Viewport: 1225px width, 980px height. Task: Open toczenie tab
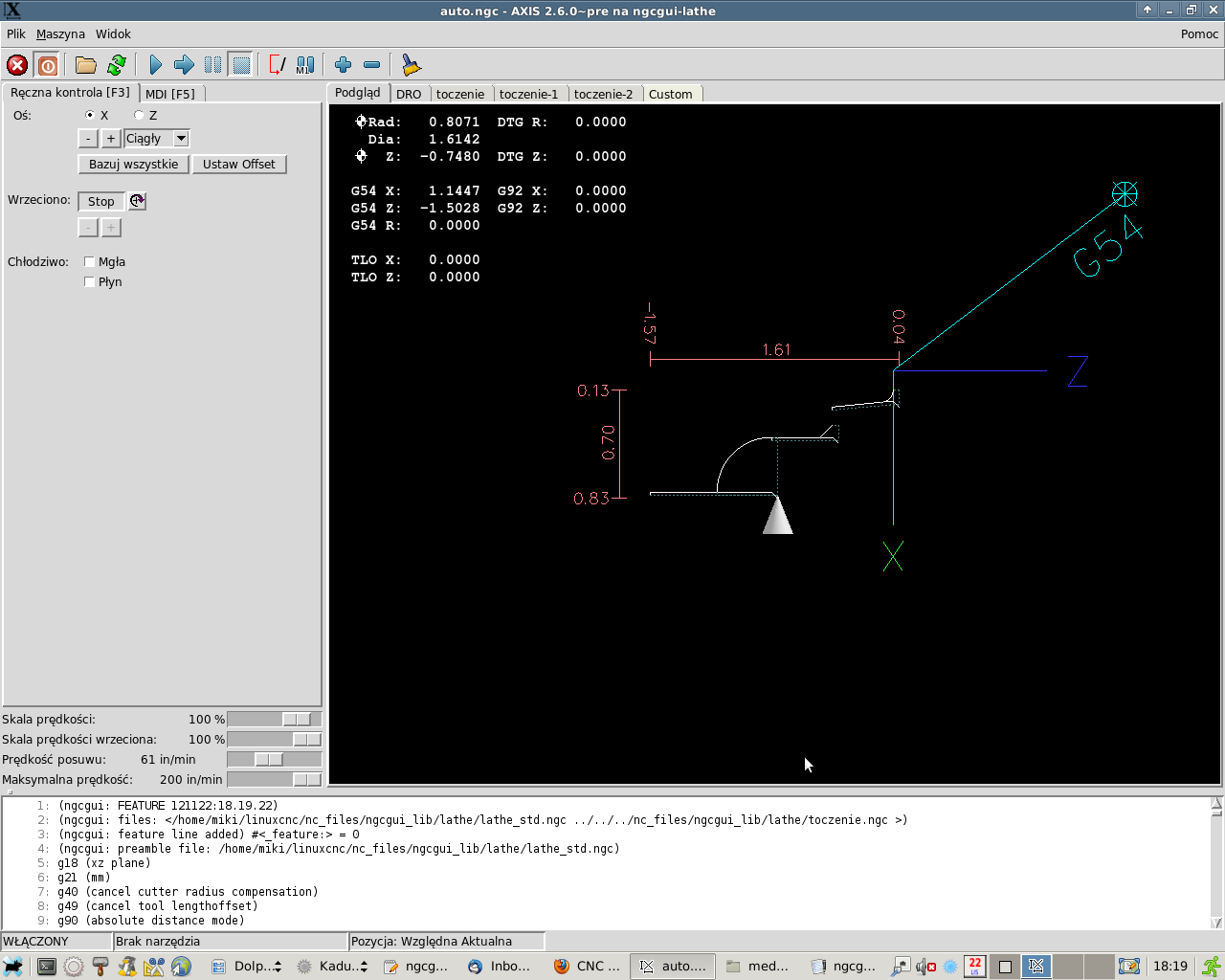coord(460,94)
